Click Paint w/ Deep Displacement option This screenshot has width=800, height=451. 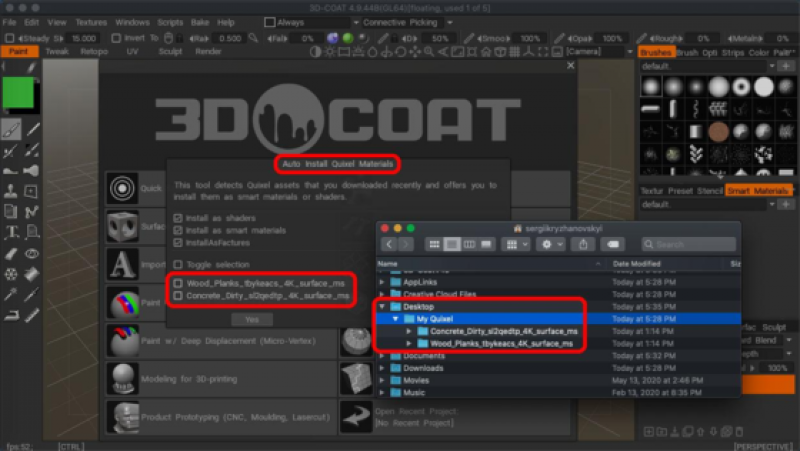coord(221,341)
